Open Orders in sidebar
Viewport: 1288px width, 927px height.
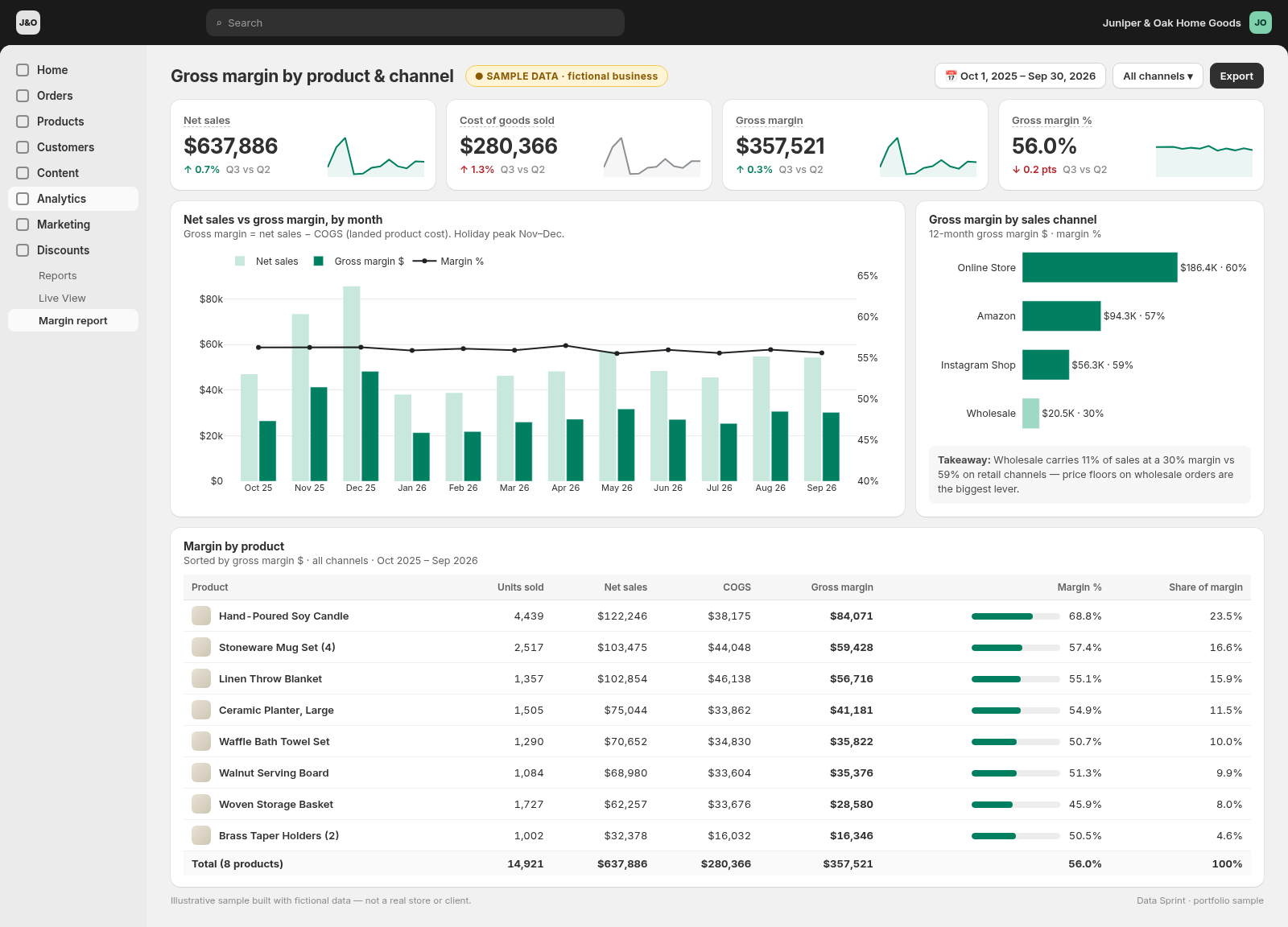[x=73, y=96]
